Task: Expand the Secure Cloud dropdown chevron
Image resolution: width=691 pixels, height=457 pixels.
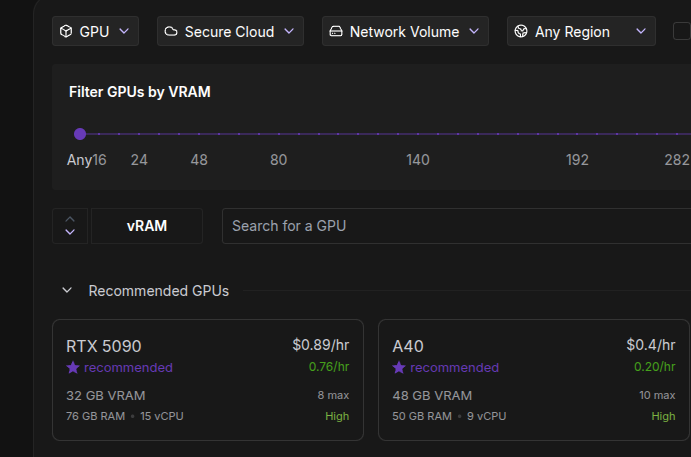Action: tap(288, 32)
